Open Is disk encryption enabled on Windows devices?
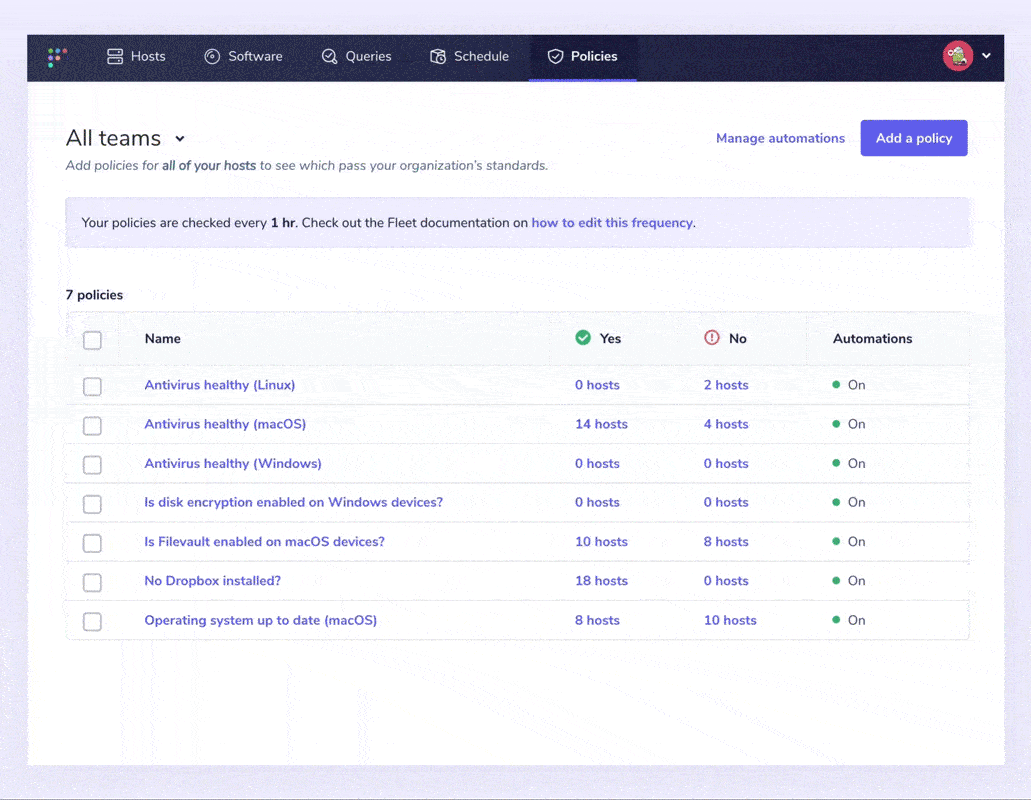Image resolution: width=1031 pixels, height=800 pixels. click(x=293, y=502)
